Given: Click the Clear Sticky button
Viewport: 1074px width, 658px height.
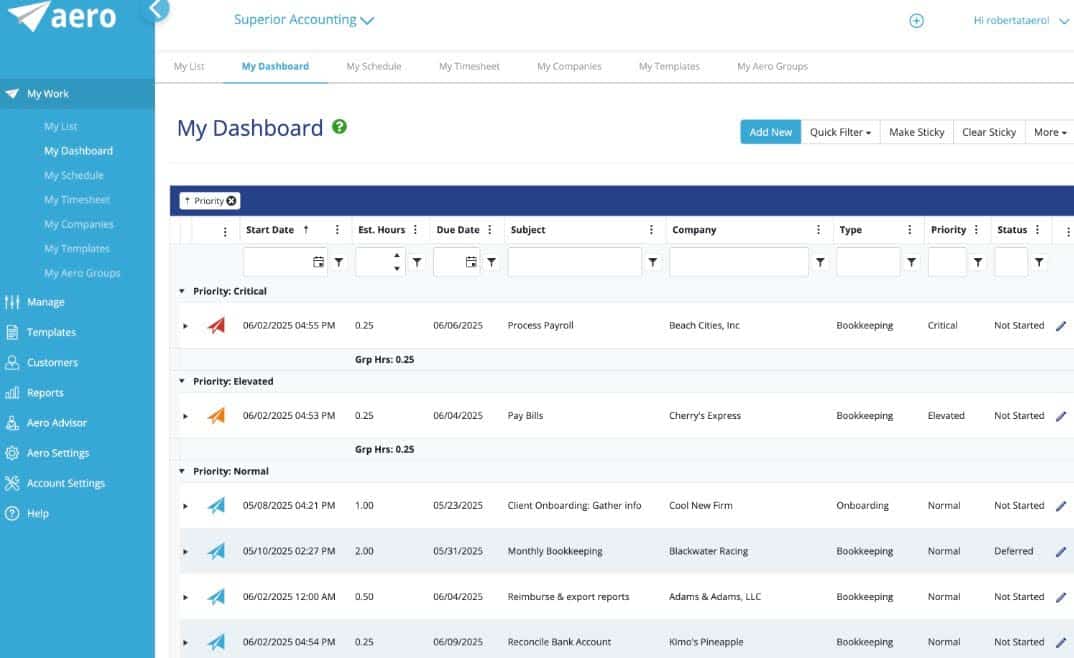Looking at the screenshot, I should pyautogui.click(x=988, y=131).
